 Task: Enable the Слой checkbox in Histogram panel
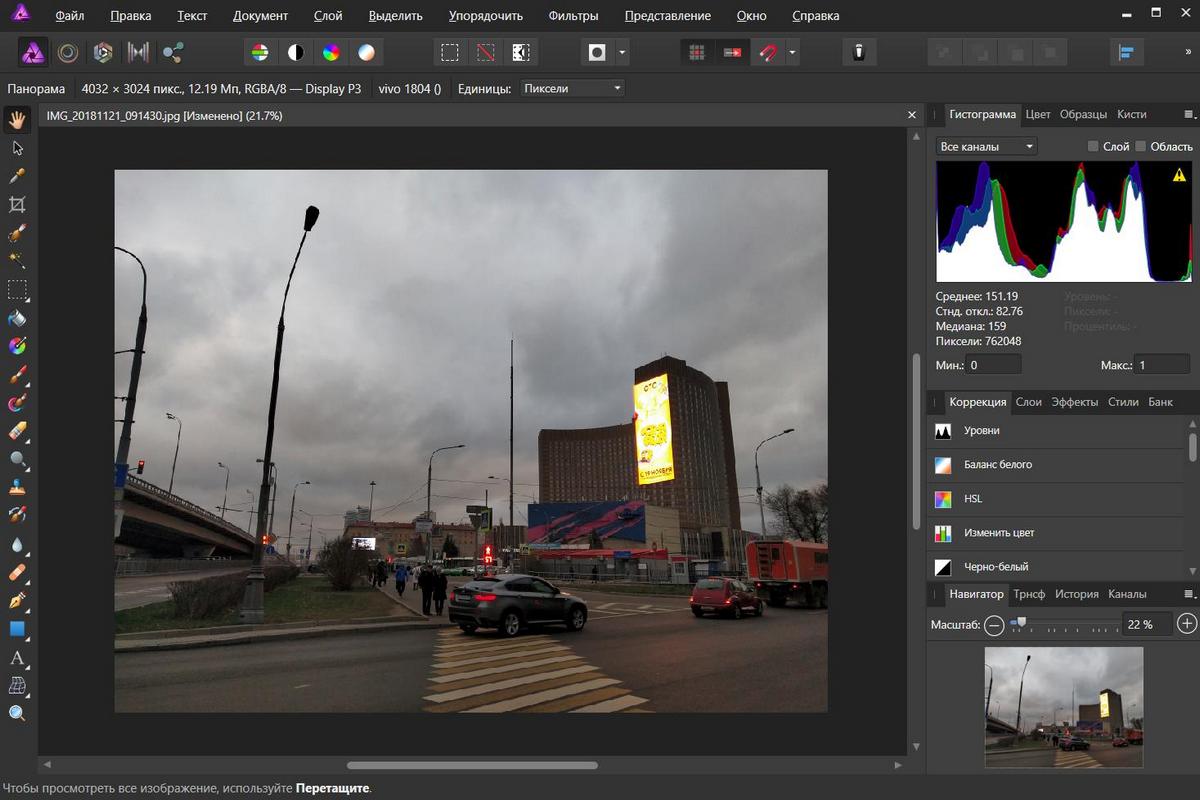pos(1094,146)
